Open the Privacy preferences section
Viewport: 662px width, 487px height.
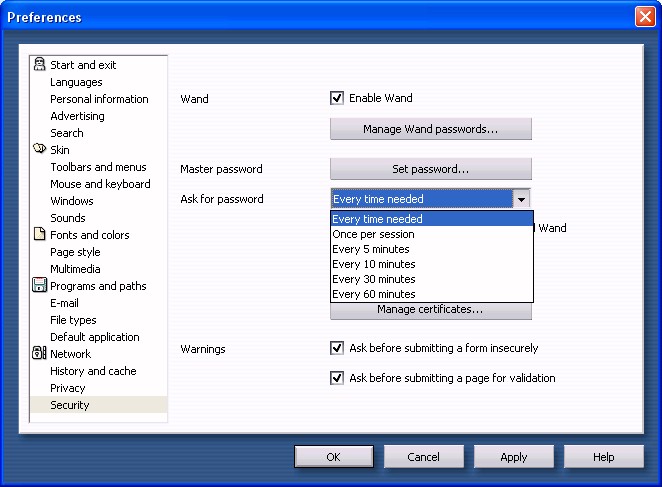coord(68,388)
